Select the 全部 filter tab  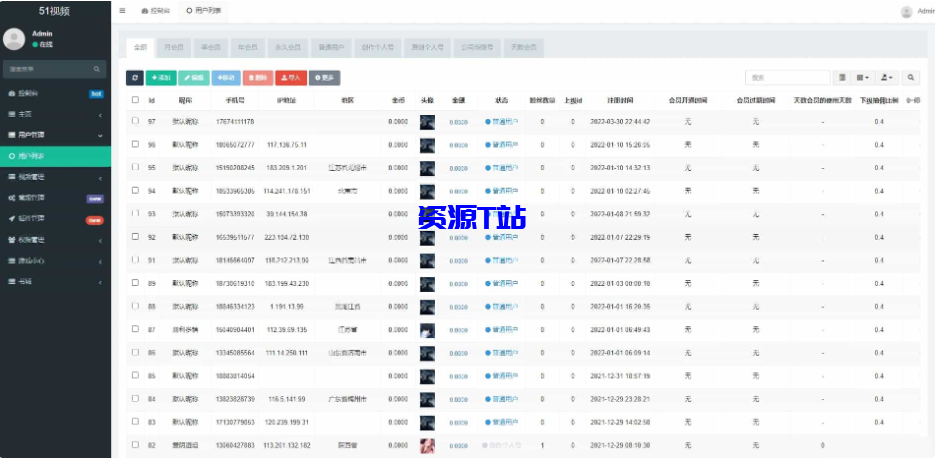(x=140, y=47)
